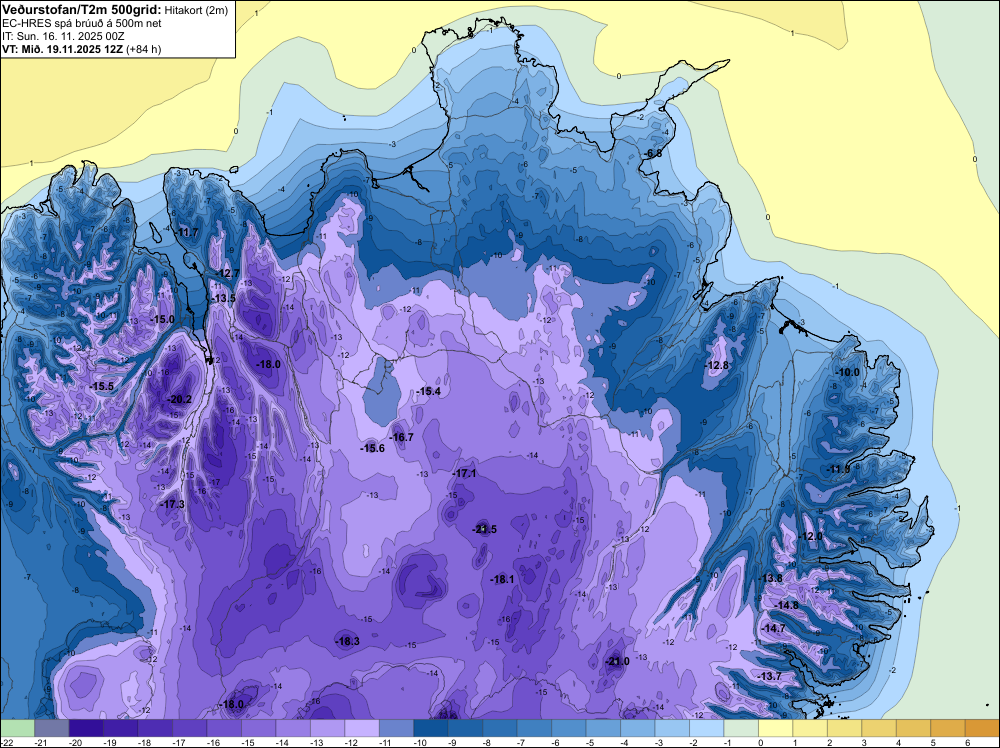This screenshot has width=1000, height=748.
Task: Pick the -21 grey-blue legend swatch
Action: click(52, 728)
